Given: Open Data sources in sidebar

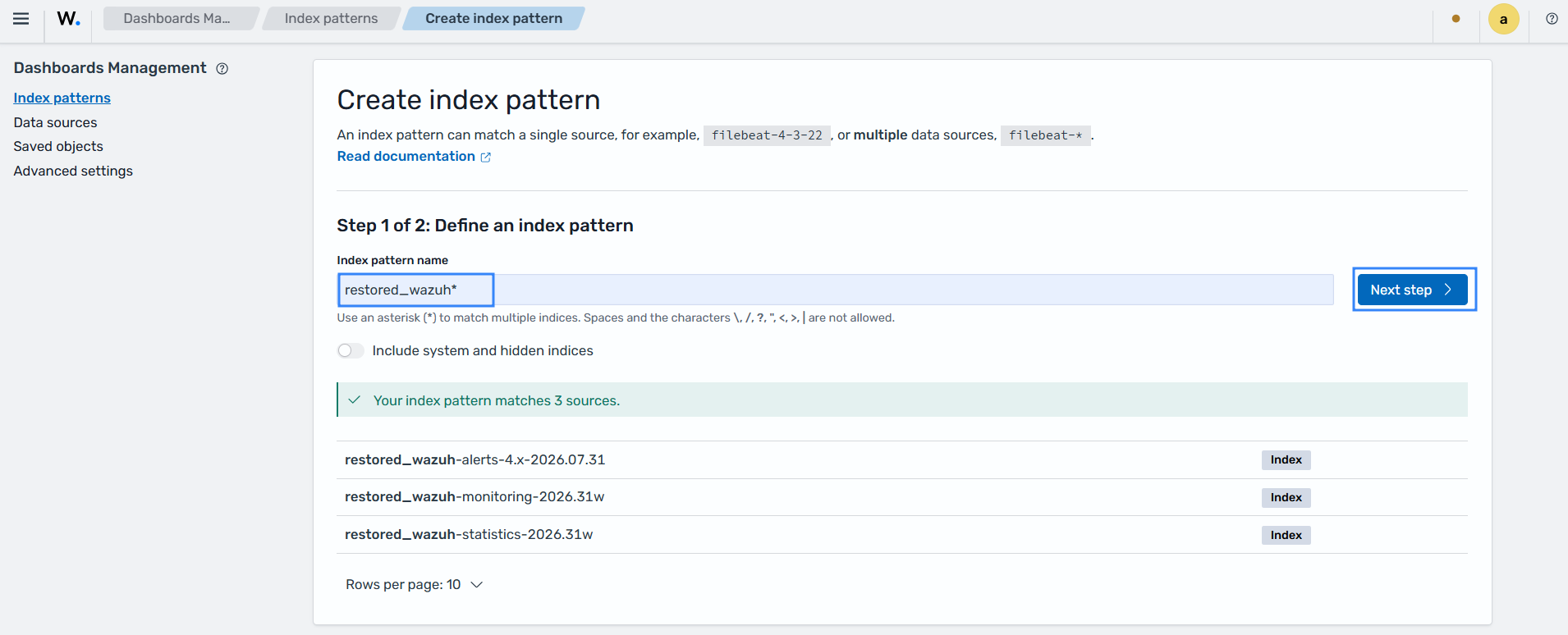Looking at the screenshot, I should pyautogui.click(x=55, y=122).
